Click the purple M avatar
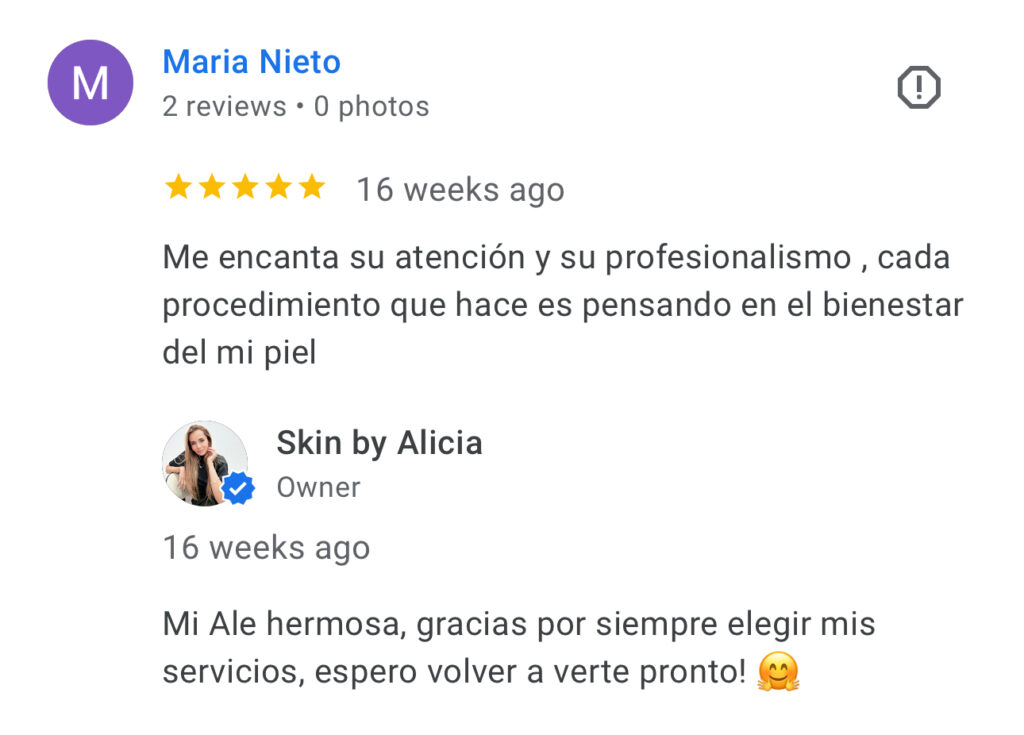The image size is (1024, 735). (90, 82)
